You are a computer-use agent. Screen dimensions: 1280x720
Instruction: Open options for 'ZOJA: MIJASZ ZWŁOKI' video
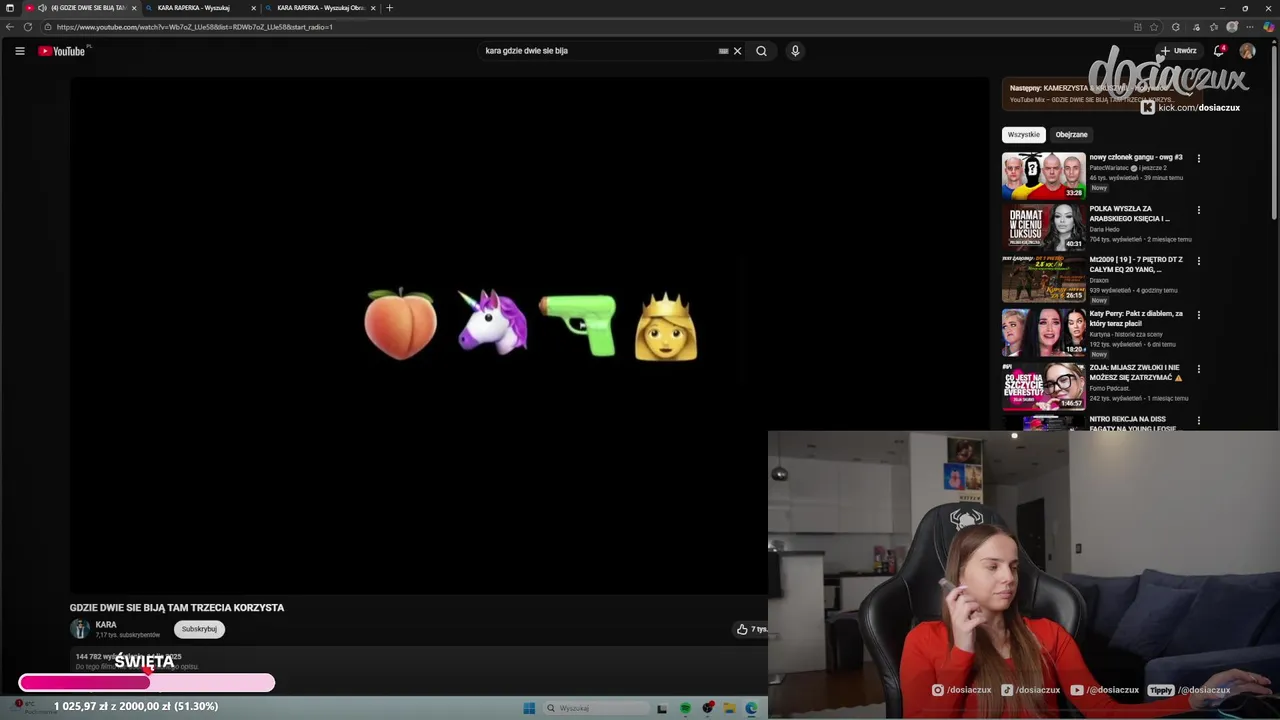pos(1199,369)
